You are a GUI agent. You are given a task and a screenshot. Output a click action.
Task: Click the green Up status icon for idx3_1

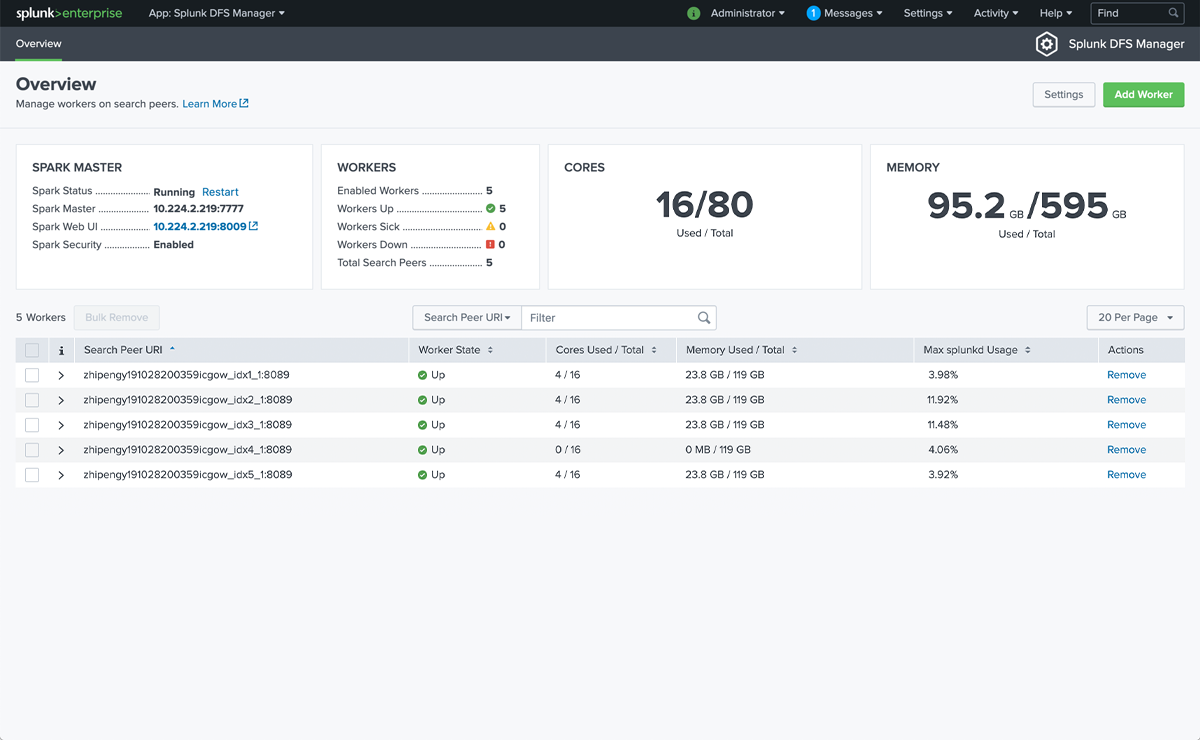coord(423,425)
